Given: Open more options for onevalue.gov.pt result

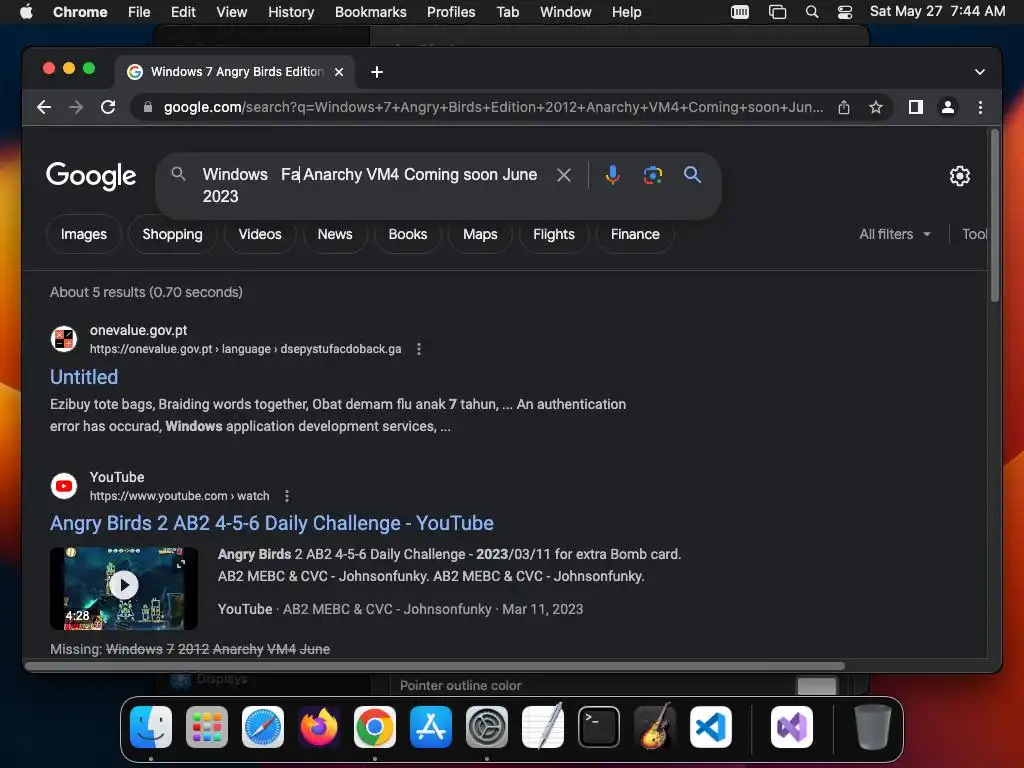Looking at the screenshot, I should 419,349.
